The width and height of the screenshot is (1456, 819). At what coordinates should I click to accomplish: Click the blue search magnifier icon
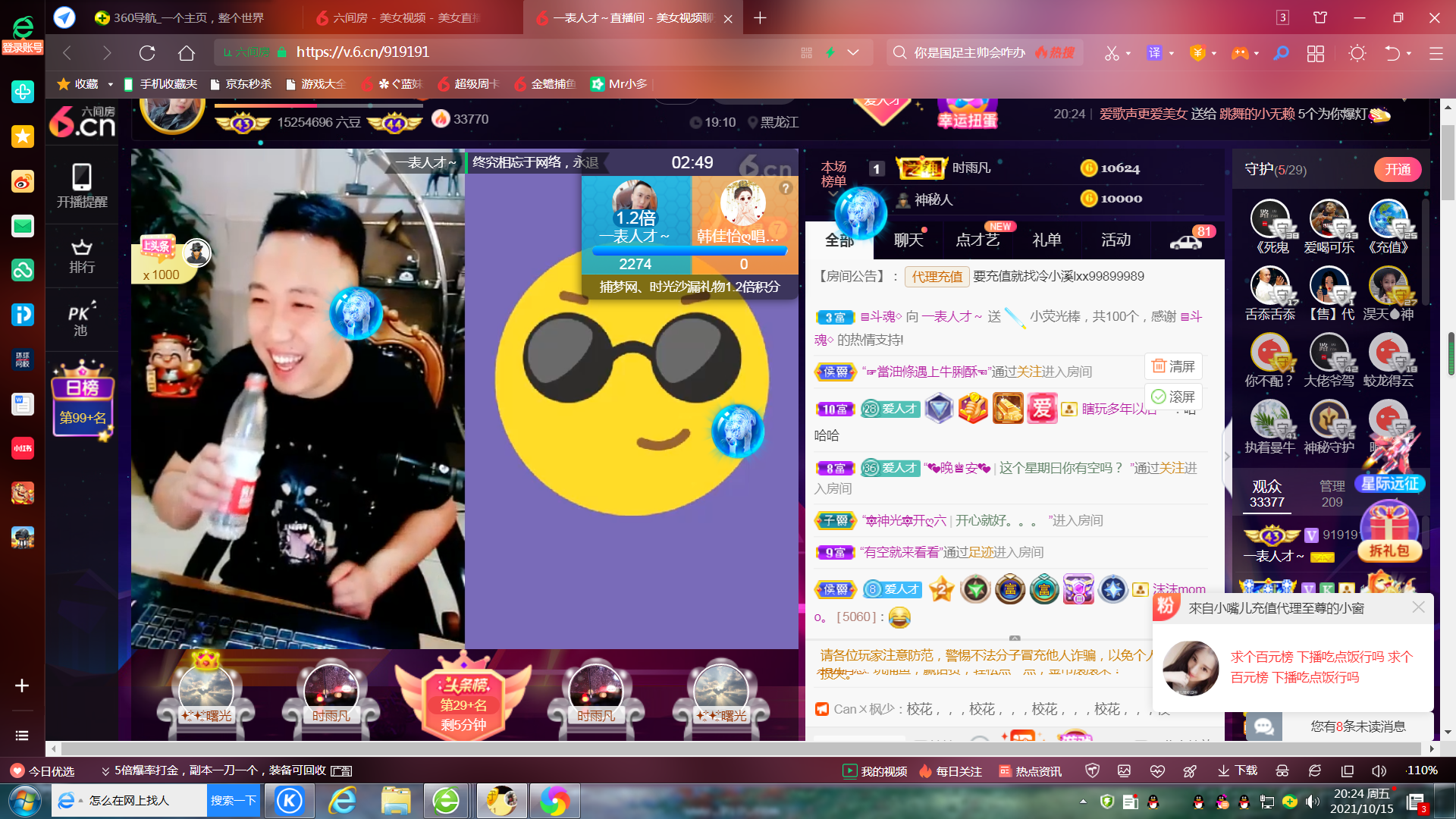point(1281,53)
